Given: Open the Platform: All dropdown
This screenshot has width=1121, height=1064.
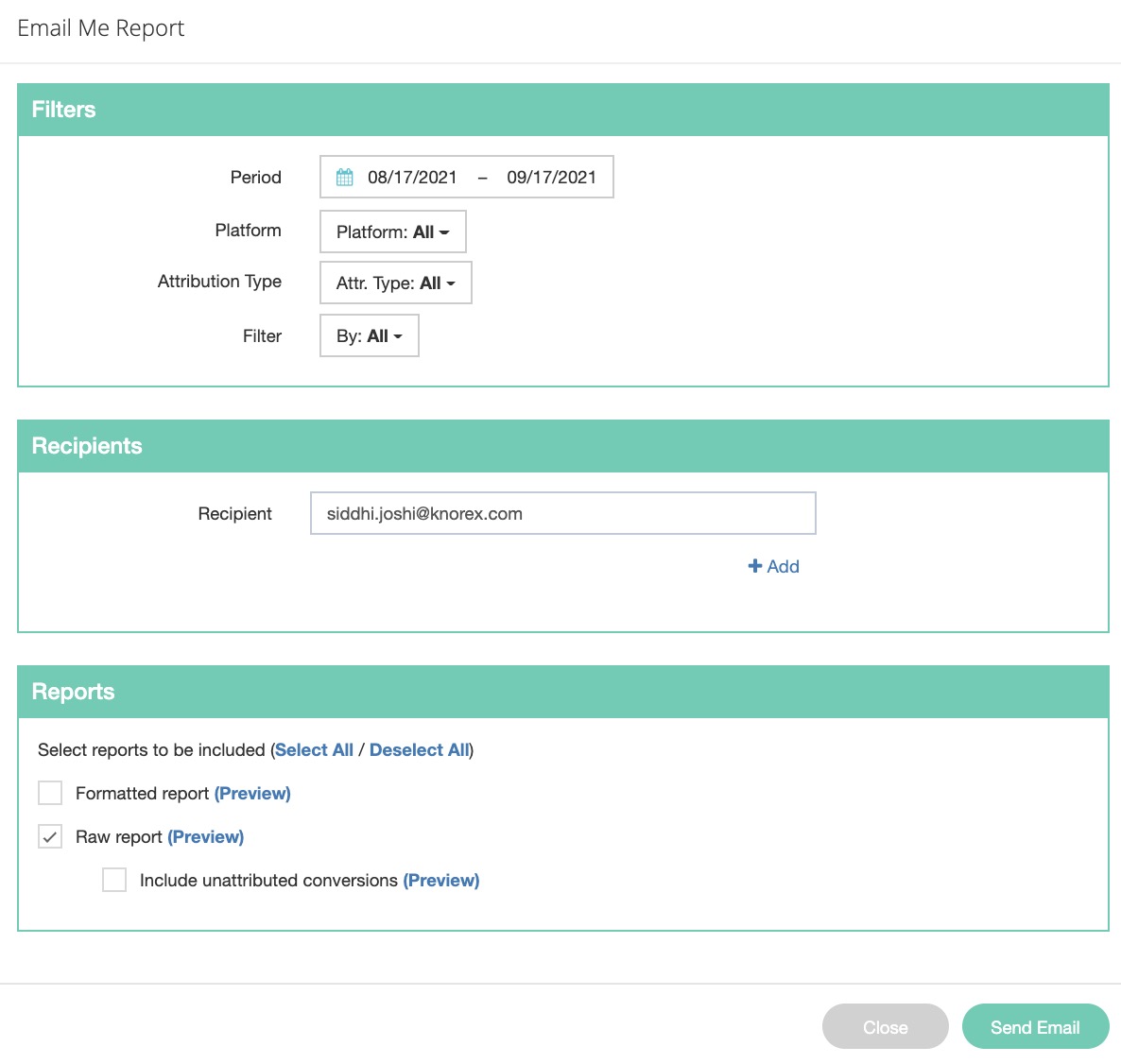Looking at the screenshot, I should coord(392,232).
